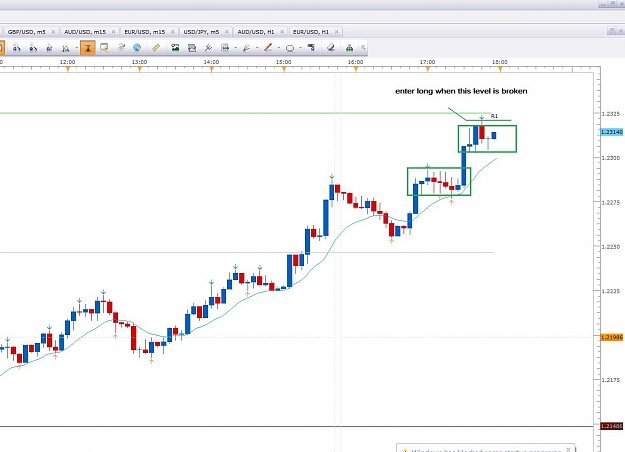Viewport: 625px width, 452px height.
Task: Expand the dropdown next to the blue arrow icon
Action: pyautogui.click(x=236, y=48)
